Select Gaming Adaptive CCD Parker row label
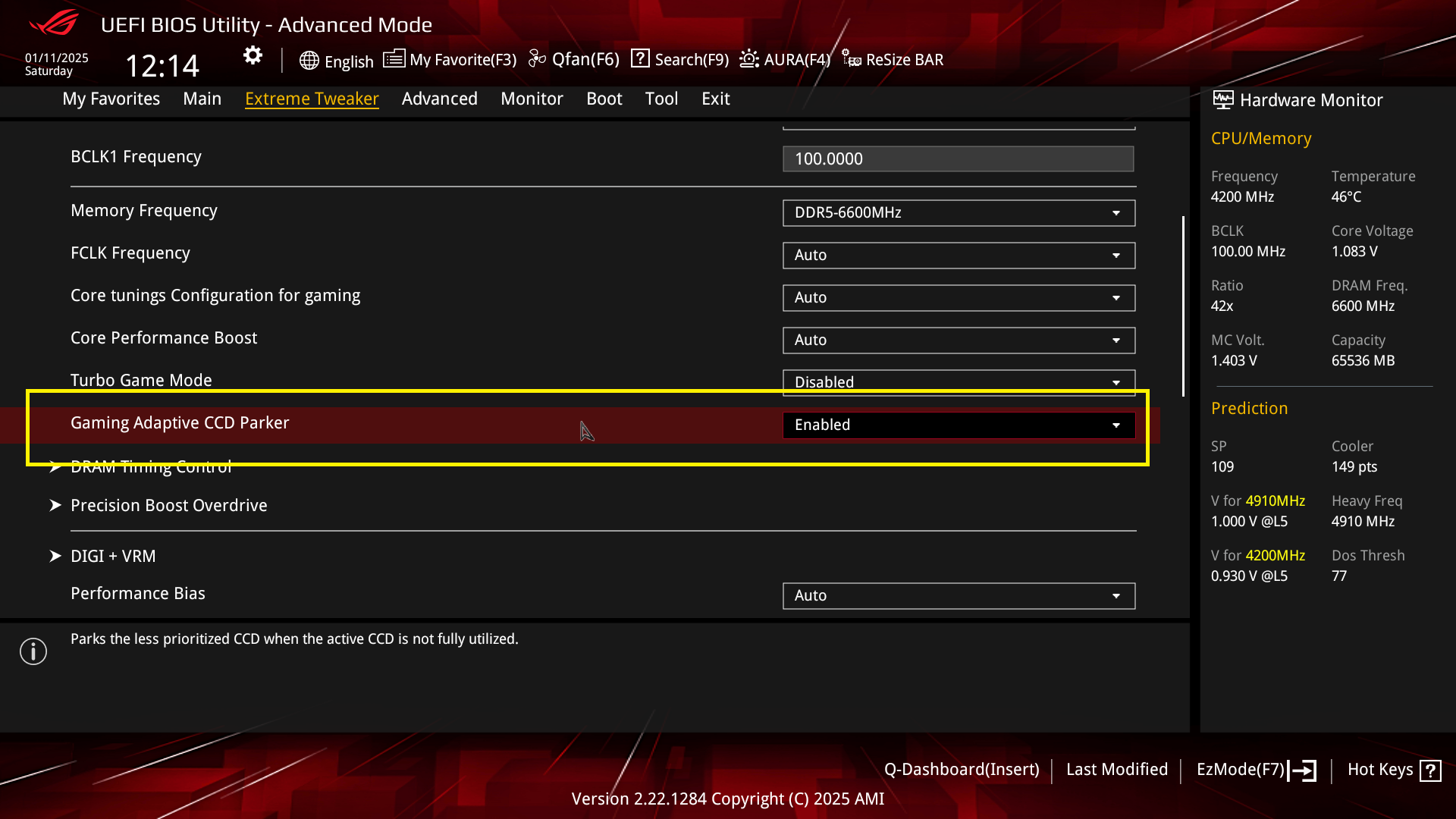1456x819 pixels. (180, 423)
